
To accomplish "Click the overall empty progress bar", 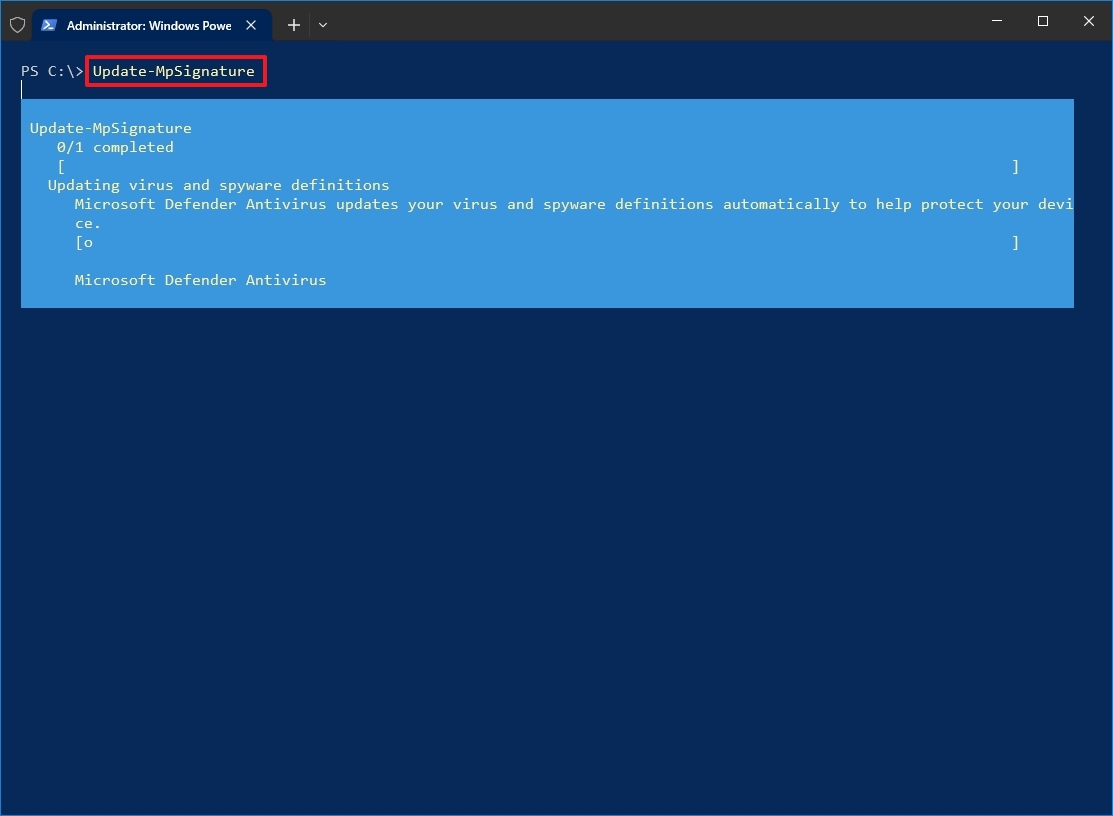I will pos(538,167).
